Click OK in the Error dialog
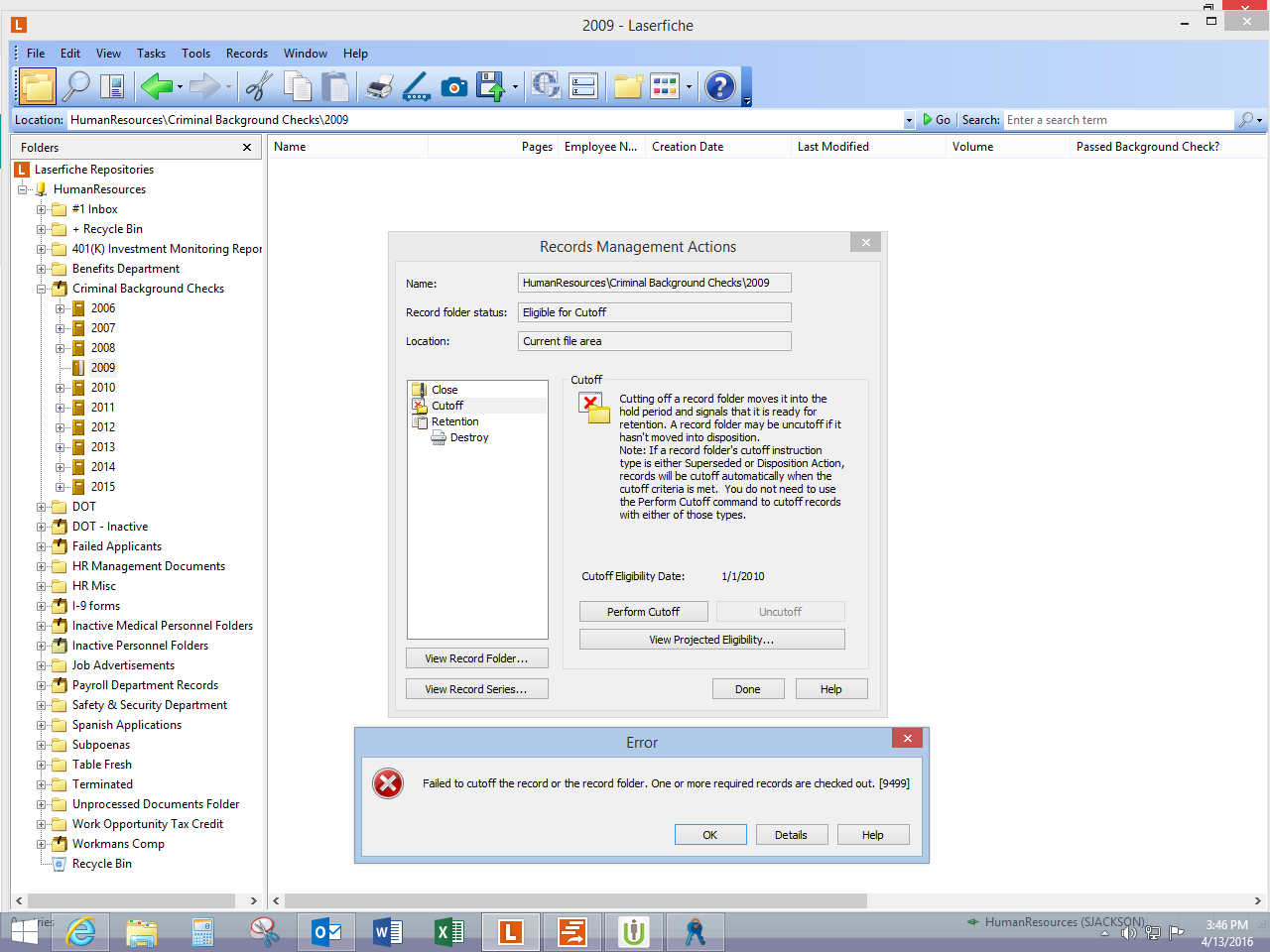Screen dimensions: 1270x952 (x=709, y=835)
